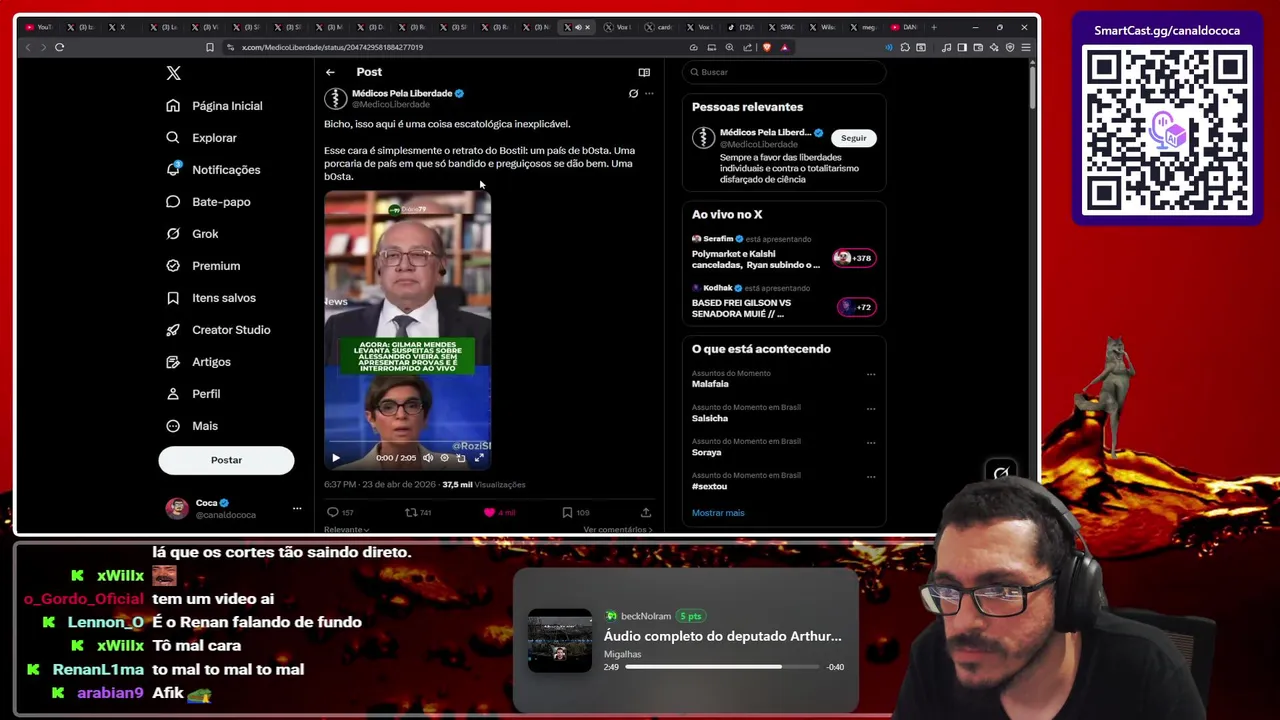
Task: Open Notificações in sidebar
Action: tap(213, 169)
